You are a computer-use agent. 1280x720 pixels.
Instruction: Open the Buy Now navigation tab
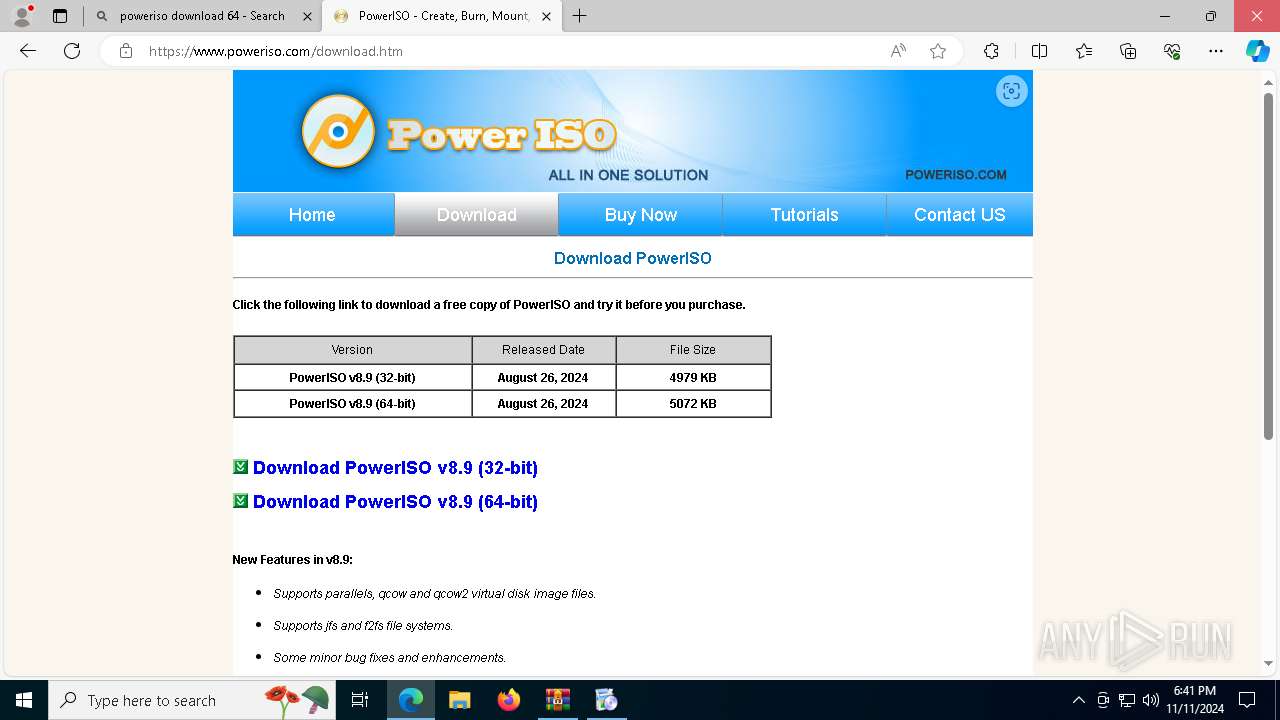pos(640,215)
